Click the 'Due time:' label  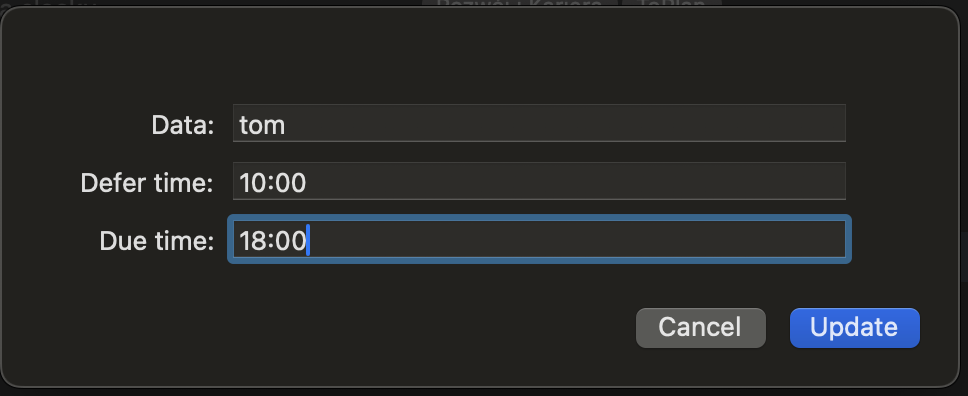[x=157, y=241]
